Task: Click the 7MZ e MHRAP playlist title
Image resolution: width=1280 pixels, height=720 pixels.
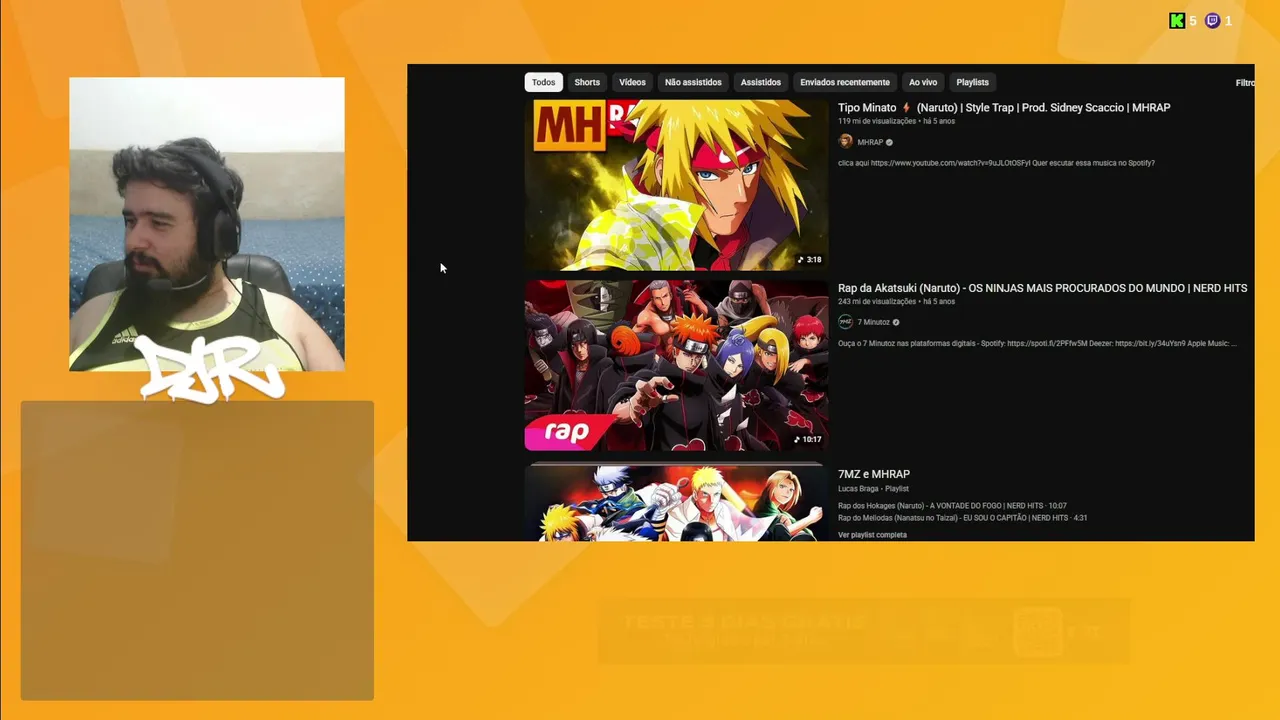Action: [874, 474]
